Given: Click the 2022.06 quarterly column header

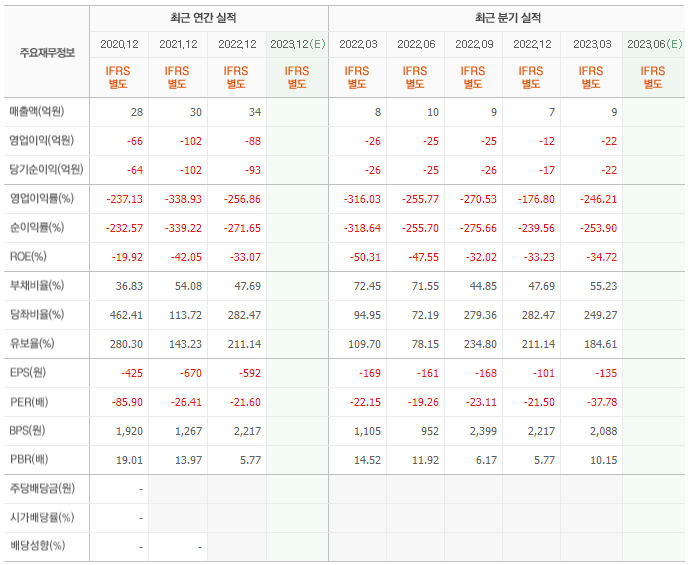Looking at the screenshot, I should [416, 45].
